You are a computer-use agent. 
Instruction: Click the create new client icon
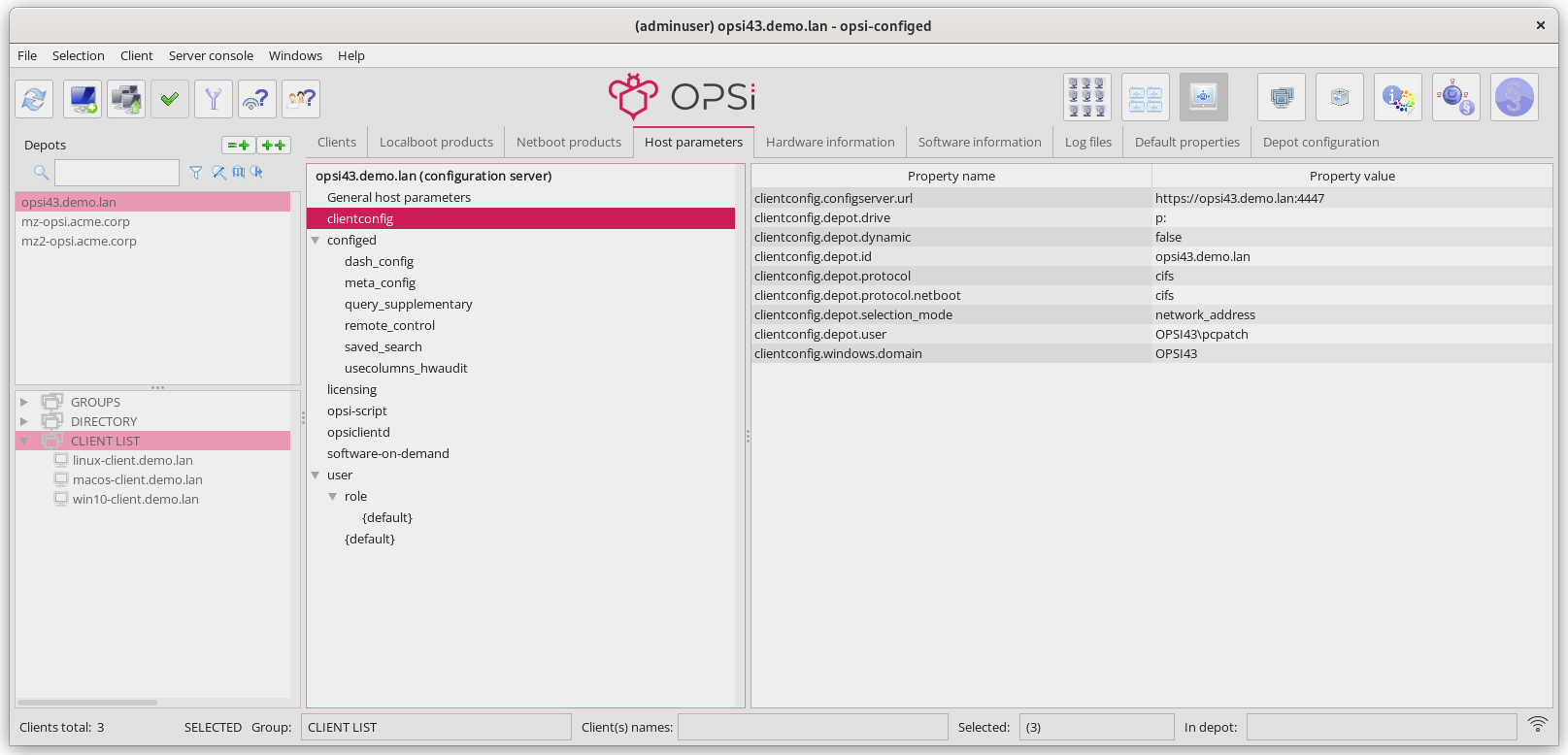click(83, 99)
